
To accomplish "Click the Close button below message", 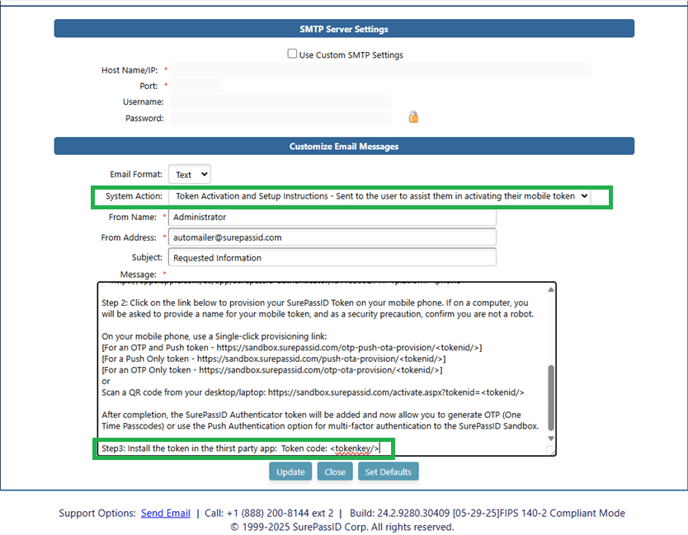I will pos(335,472).
